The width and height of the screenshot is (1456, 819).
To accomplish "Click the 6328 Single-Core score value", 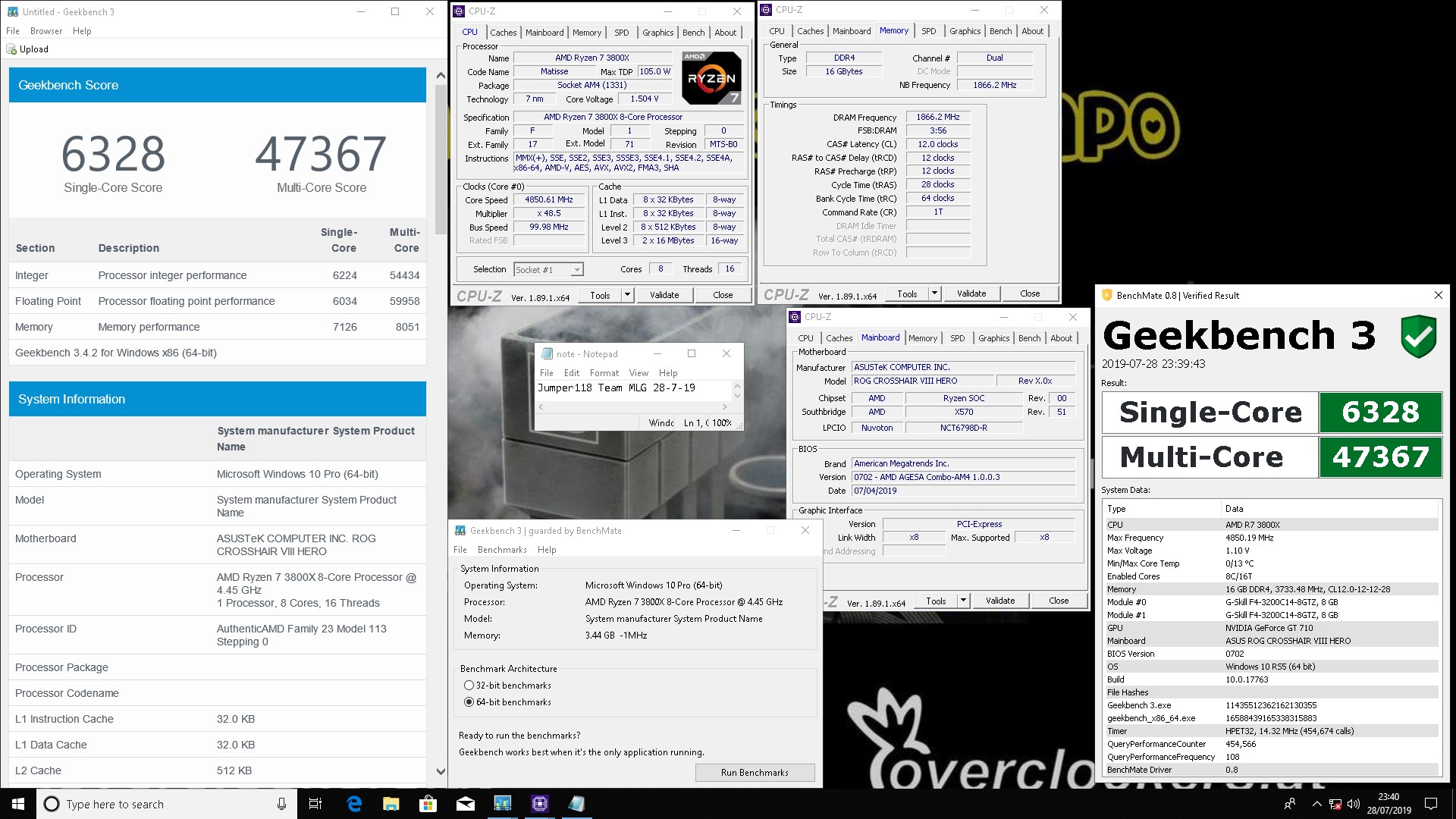I will coord(113,154).
